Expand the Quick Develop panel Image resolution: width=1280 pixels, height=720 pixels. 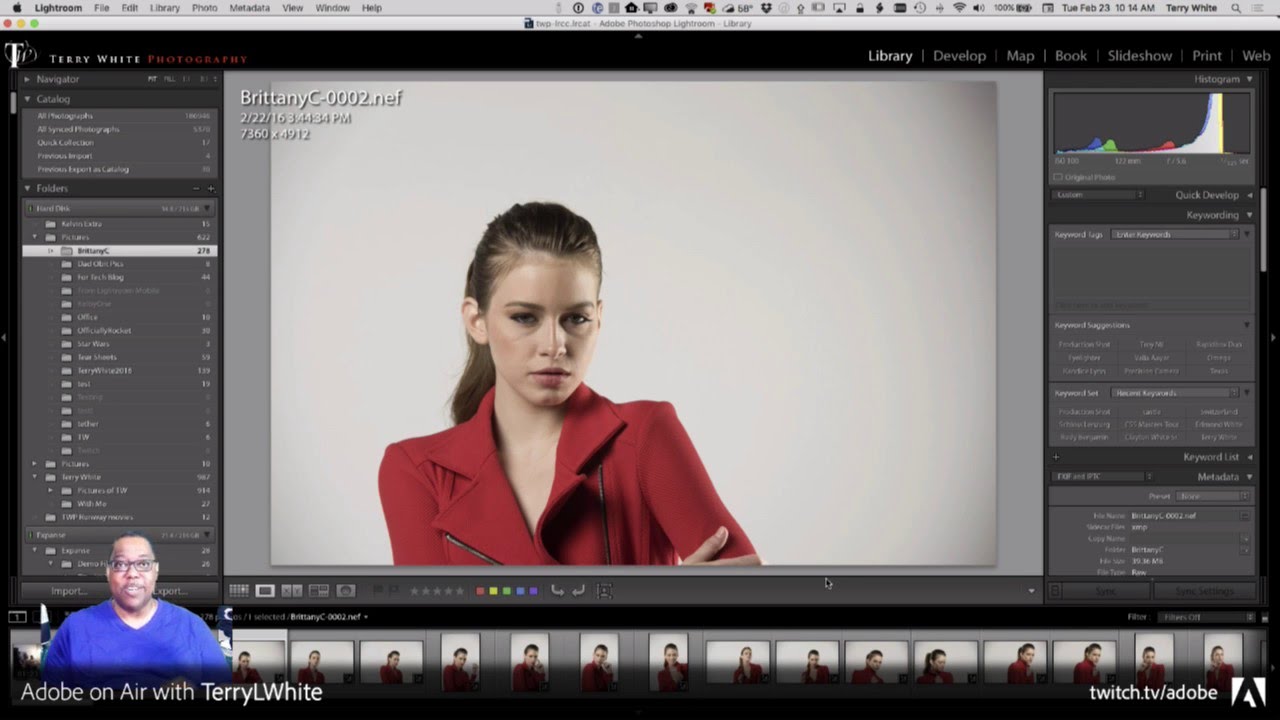[x=1249, y=195]
